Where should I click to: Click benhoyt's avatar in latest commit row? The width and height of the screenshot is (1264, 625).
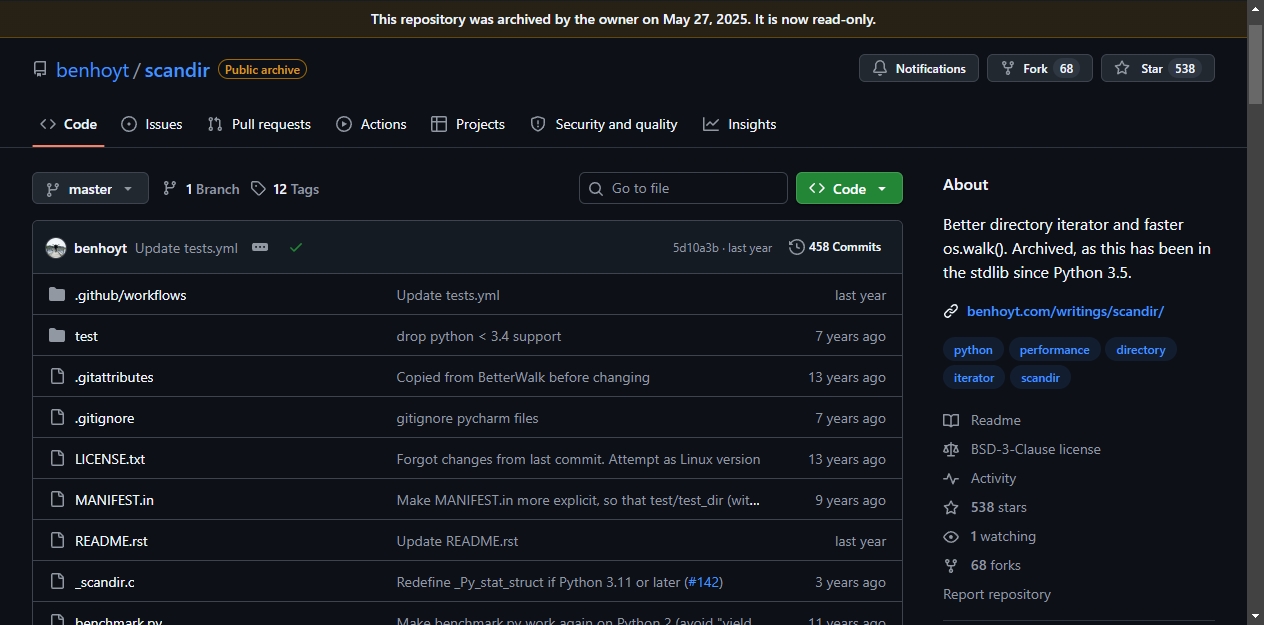pos(56,248)
